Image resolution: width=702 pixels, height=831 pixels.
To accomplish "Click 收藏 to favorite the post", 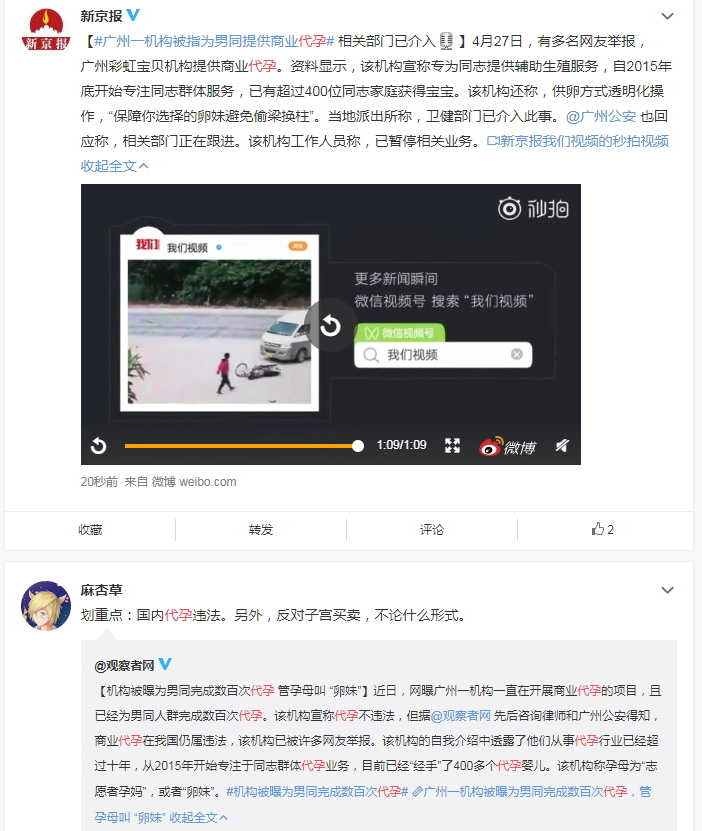I will coord(90,529).
